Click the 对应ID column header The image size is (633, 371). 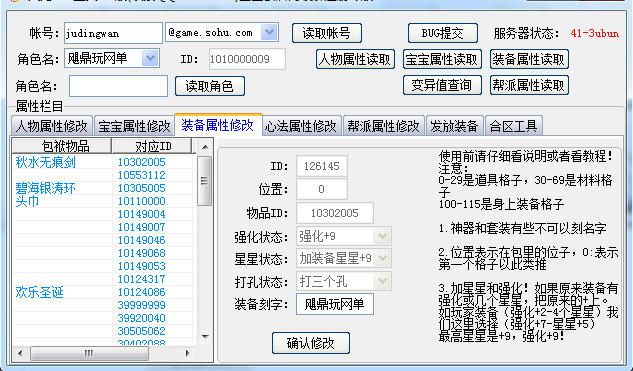[152, 146]
